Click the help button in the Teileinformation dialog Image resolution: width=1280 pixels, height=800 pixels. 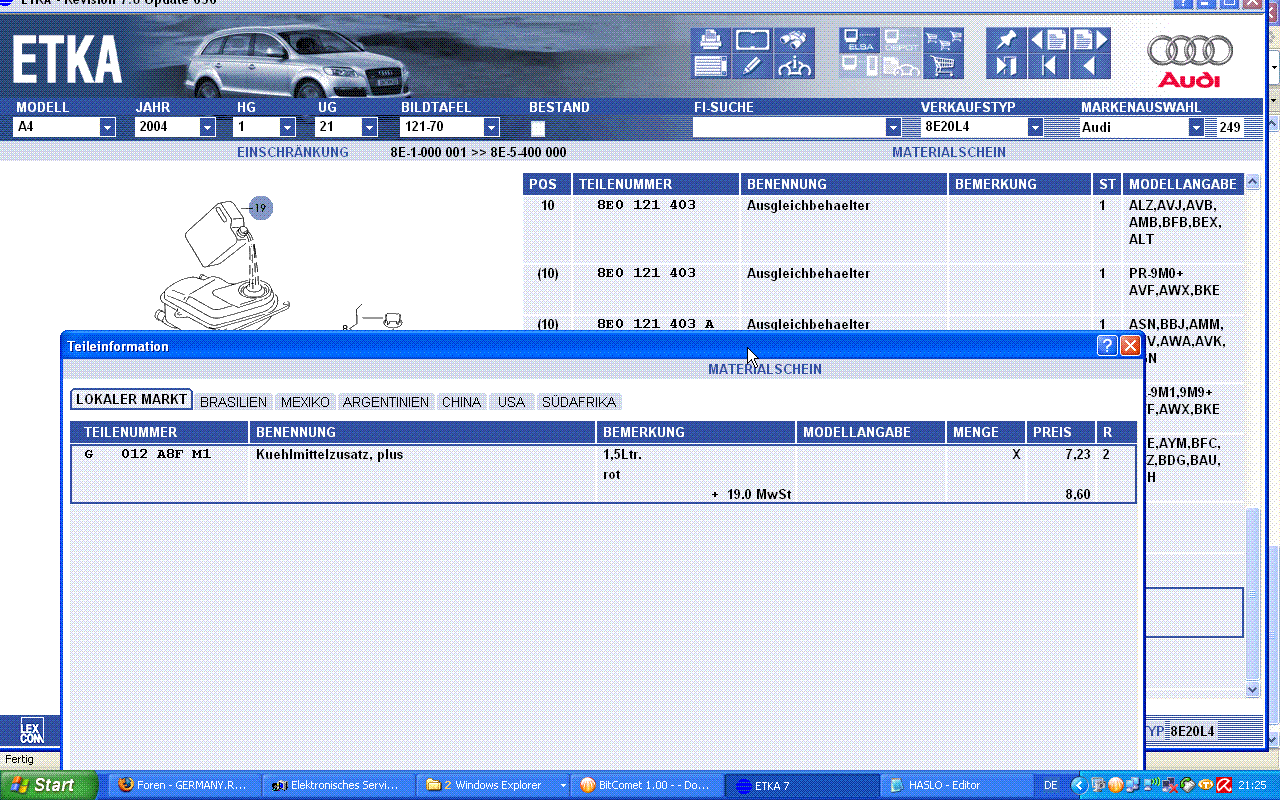pos(1107,346)
